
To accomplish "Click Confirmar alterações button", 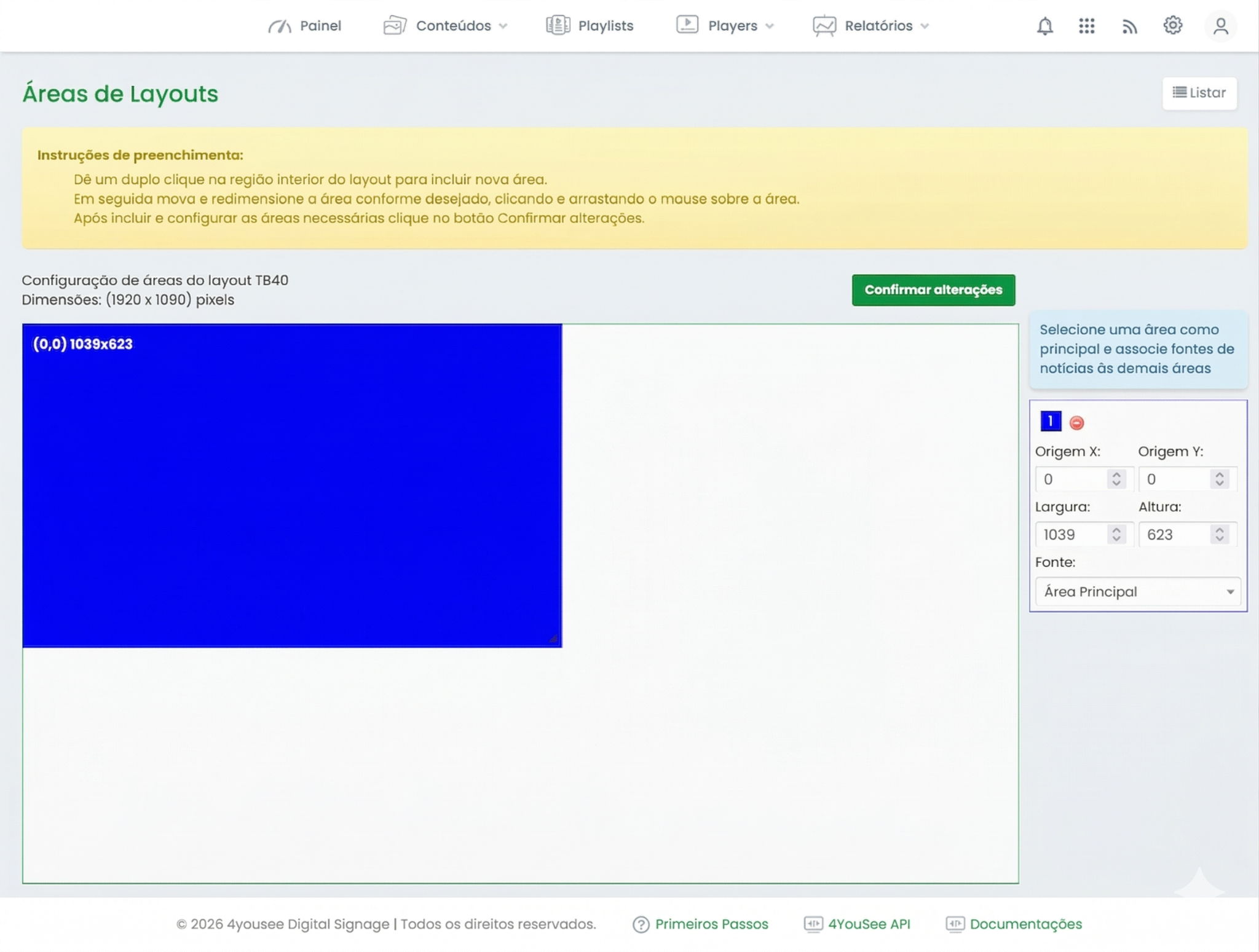I will pos(933,290).
